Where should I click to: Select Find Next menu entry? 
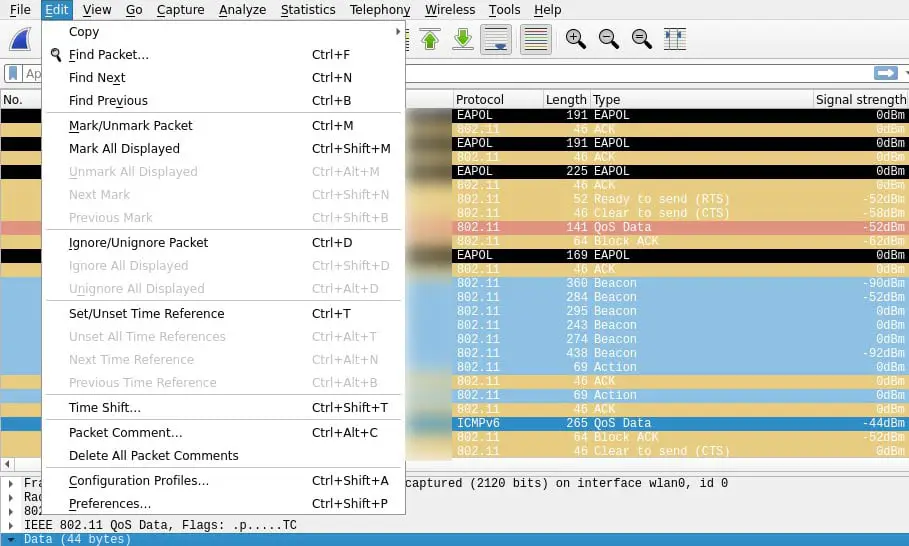pos(224,78)
